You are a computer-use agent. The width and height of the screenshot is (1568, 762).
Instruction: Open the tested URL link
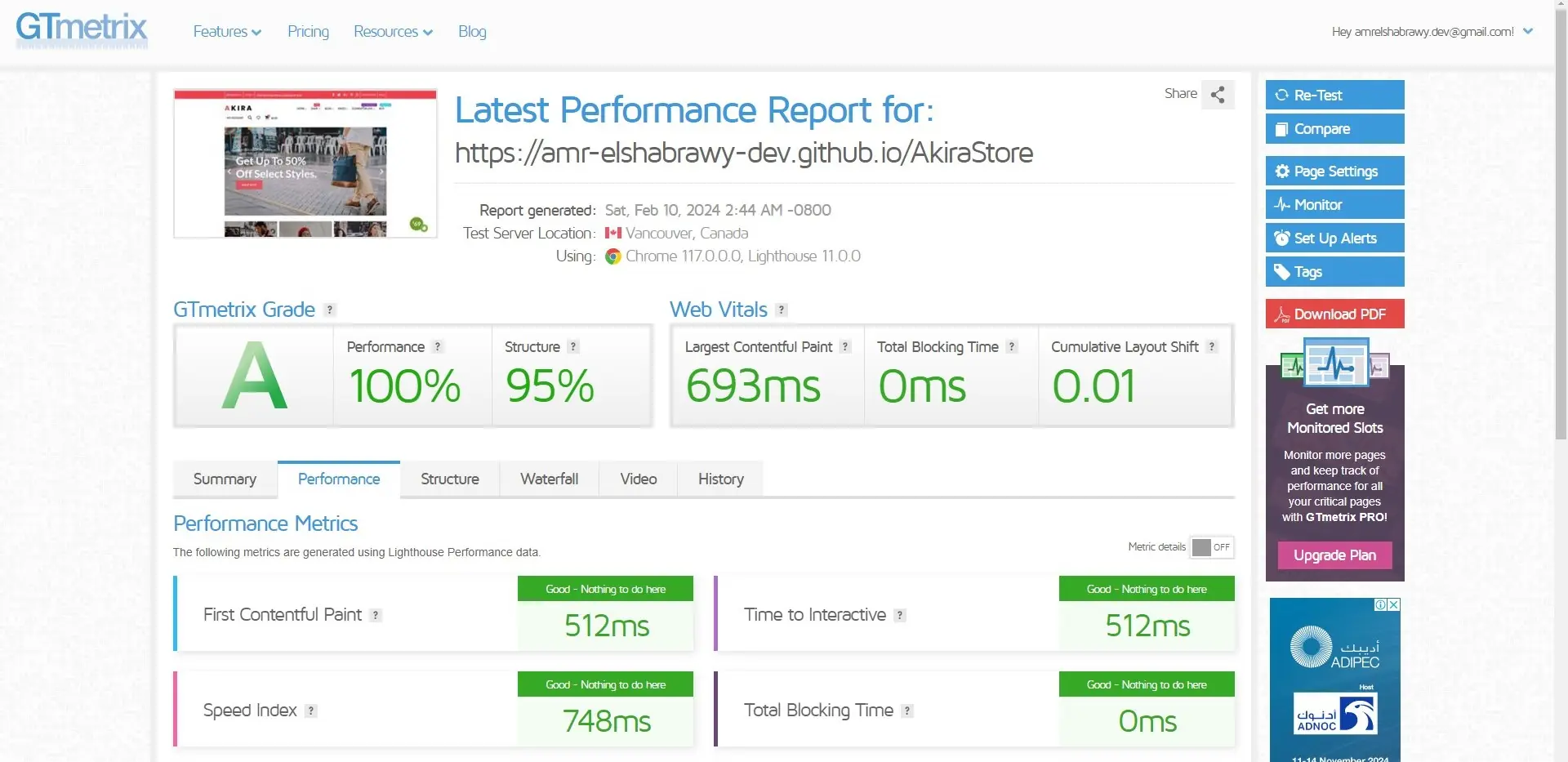[744, 153]
